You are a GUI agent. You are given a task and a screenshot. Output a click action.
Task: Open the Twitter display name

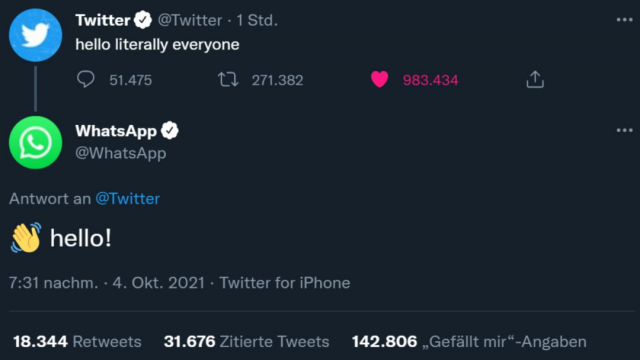(x=102, y=20)
